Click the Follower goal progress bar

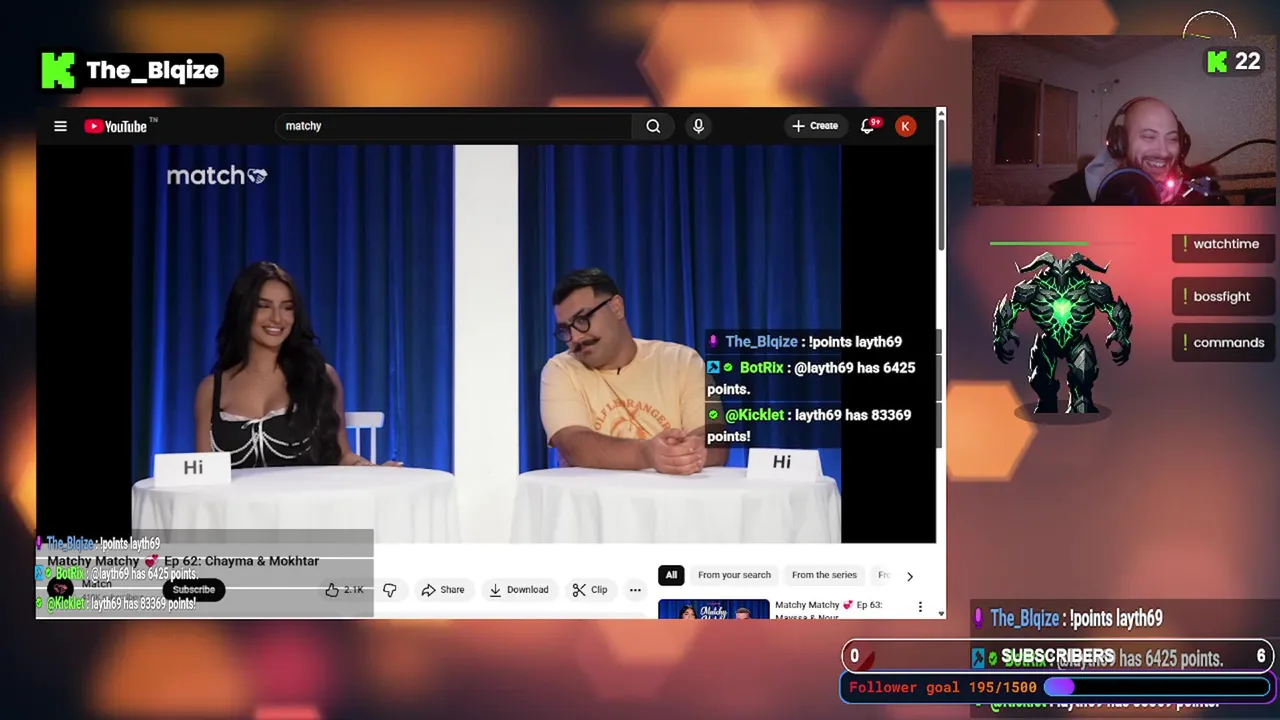coord(1156,687)
